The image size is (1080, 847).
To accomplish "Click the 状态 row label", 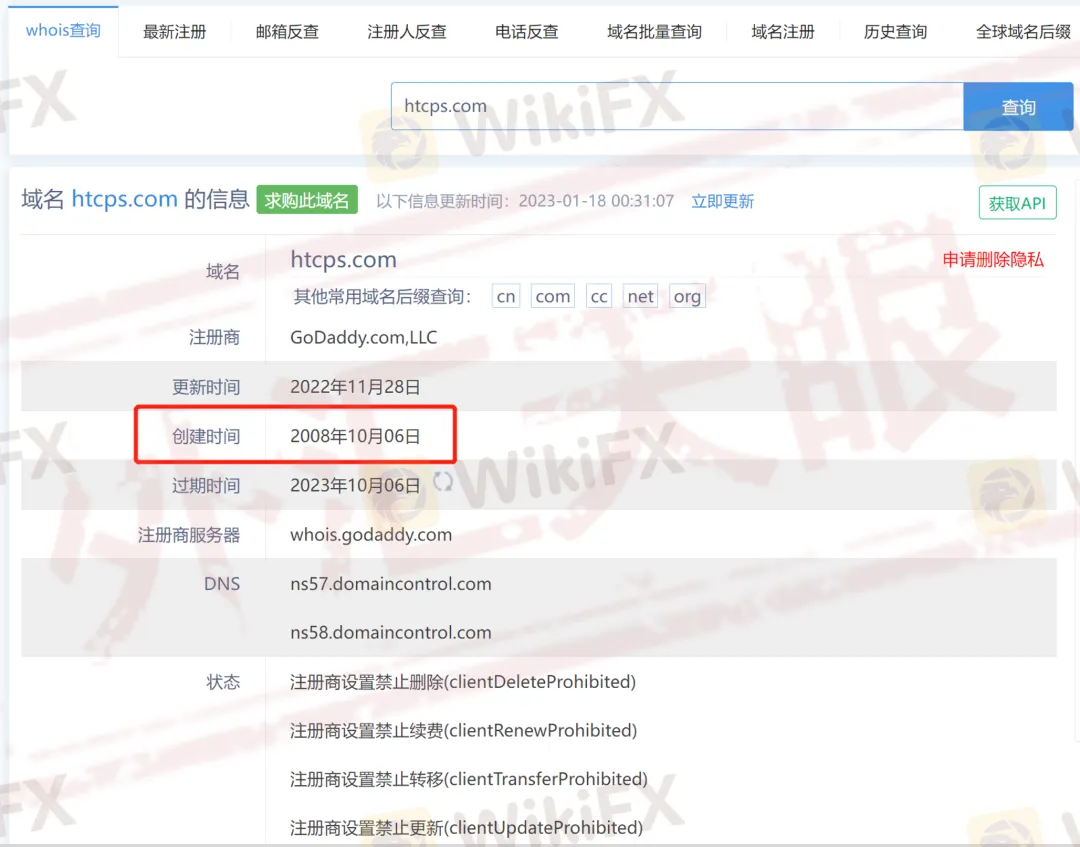I will click(x=223, y=682).
